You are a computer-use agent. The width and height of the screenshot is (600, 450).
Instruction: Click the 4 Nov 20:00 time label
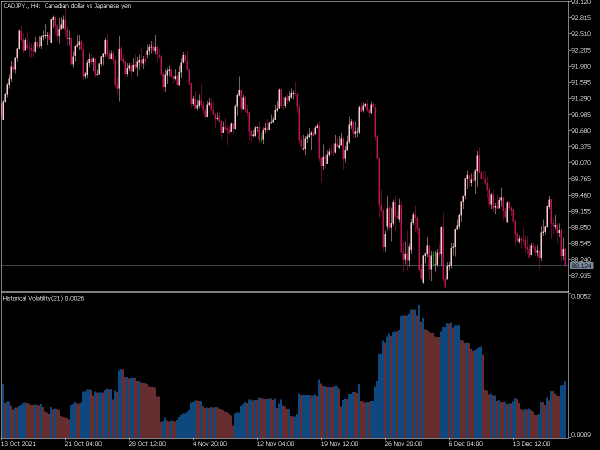210,443
